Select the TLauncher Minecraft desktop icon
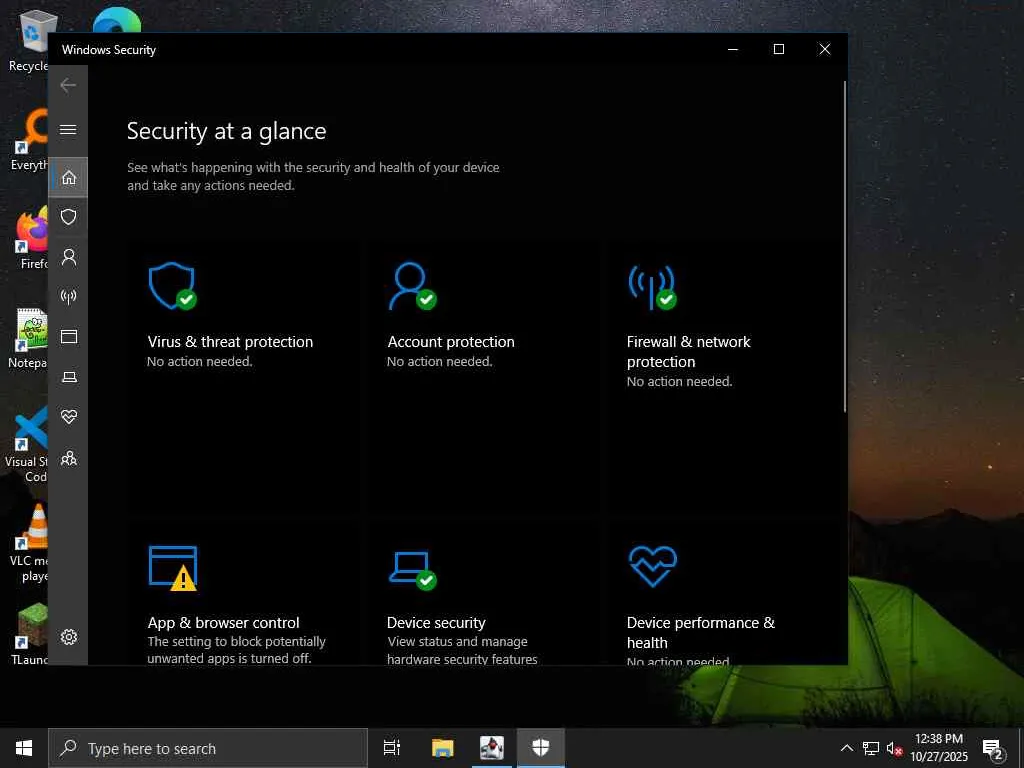Viewport: 1024px width, 768px height. (29, 634)
